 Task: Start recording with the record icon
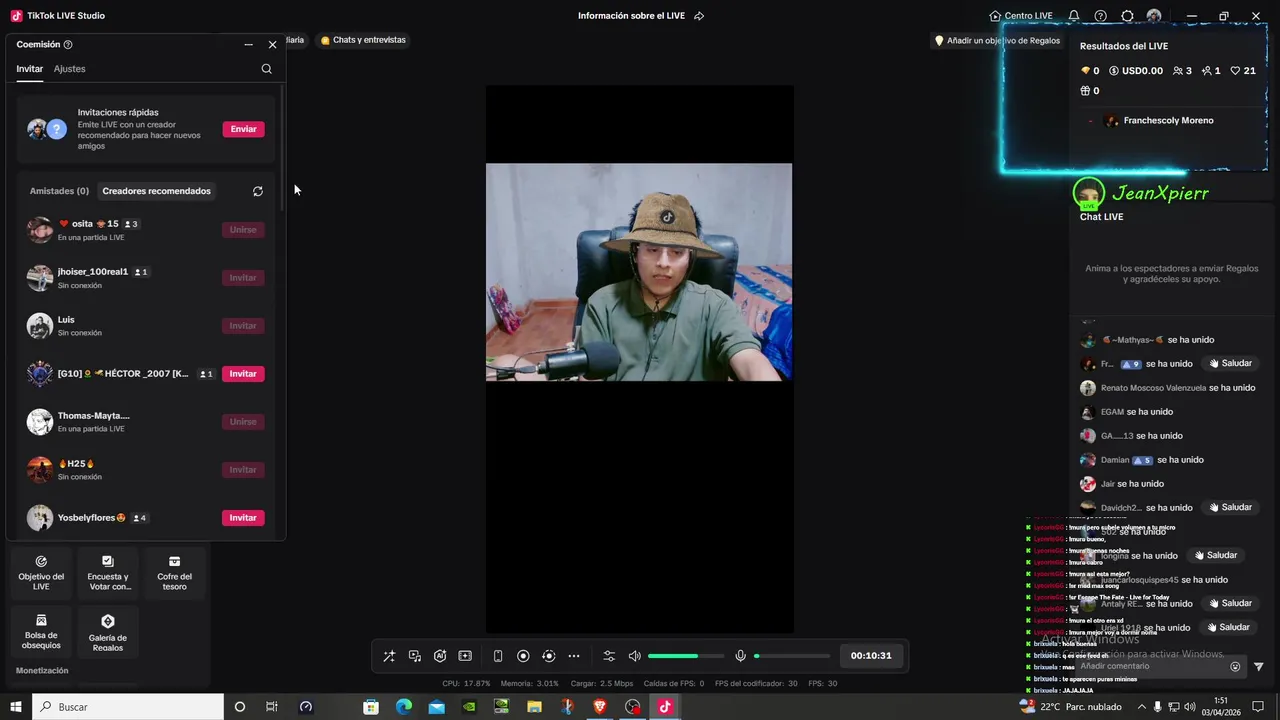click(523, 656)
